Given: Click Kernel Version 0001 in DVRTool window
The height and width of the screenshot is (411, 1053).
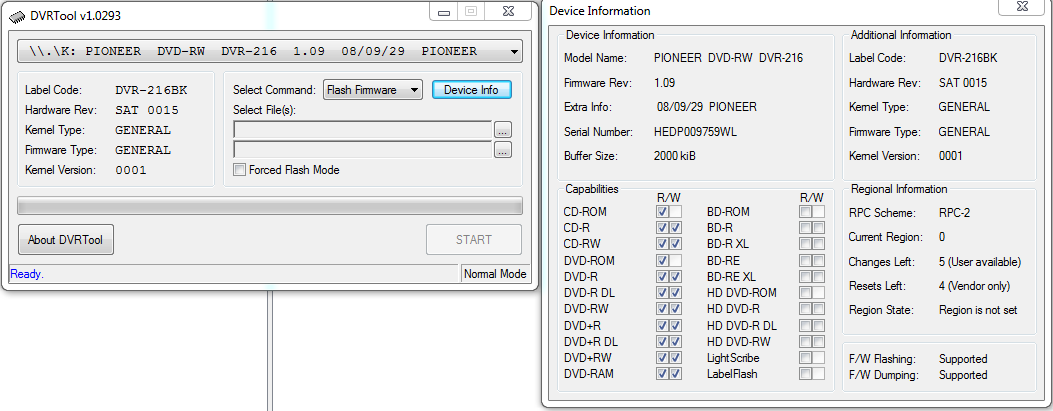Looking at the screenshot, I should (130, 171).
